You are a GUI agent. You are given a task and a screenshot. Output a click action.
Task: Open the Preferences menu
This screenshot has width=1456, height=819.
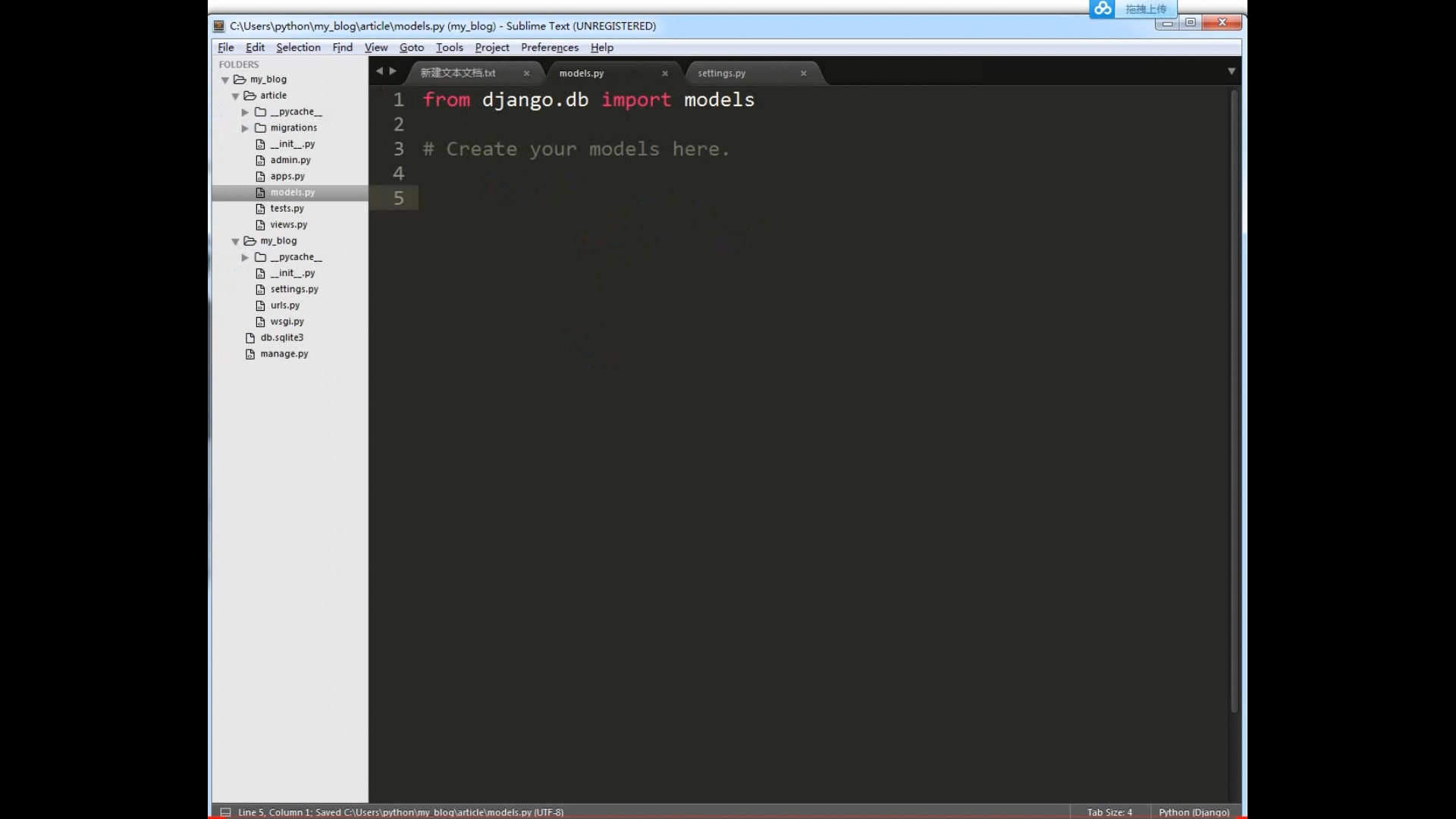click(x=550, y=47)
